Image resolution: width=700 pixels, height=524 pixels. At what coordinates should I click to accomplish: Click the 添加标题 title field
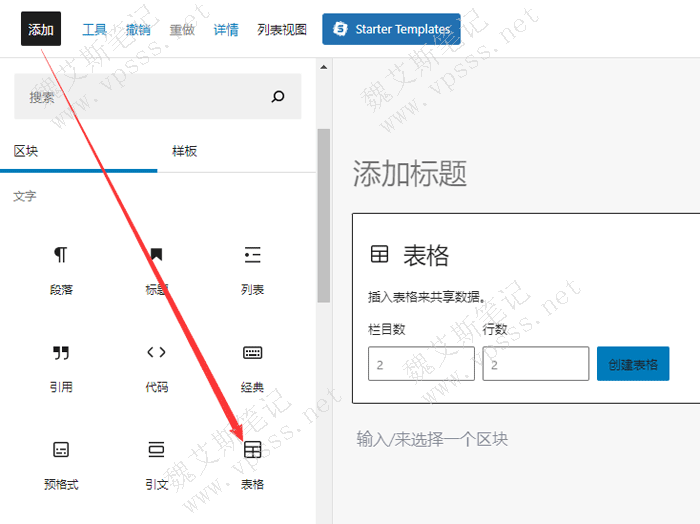point(410,173)
